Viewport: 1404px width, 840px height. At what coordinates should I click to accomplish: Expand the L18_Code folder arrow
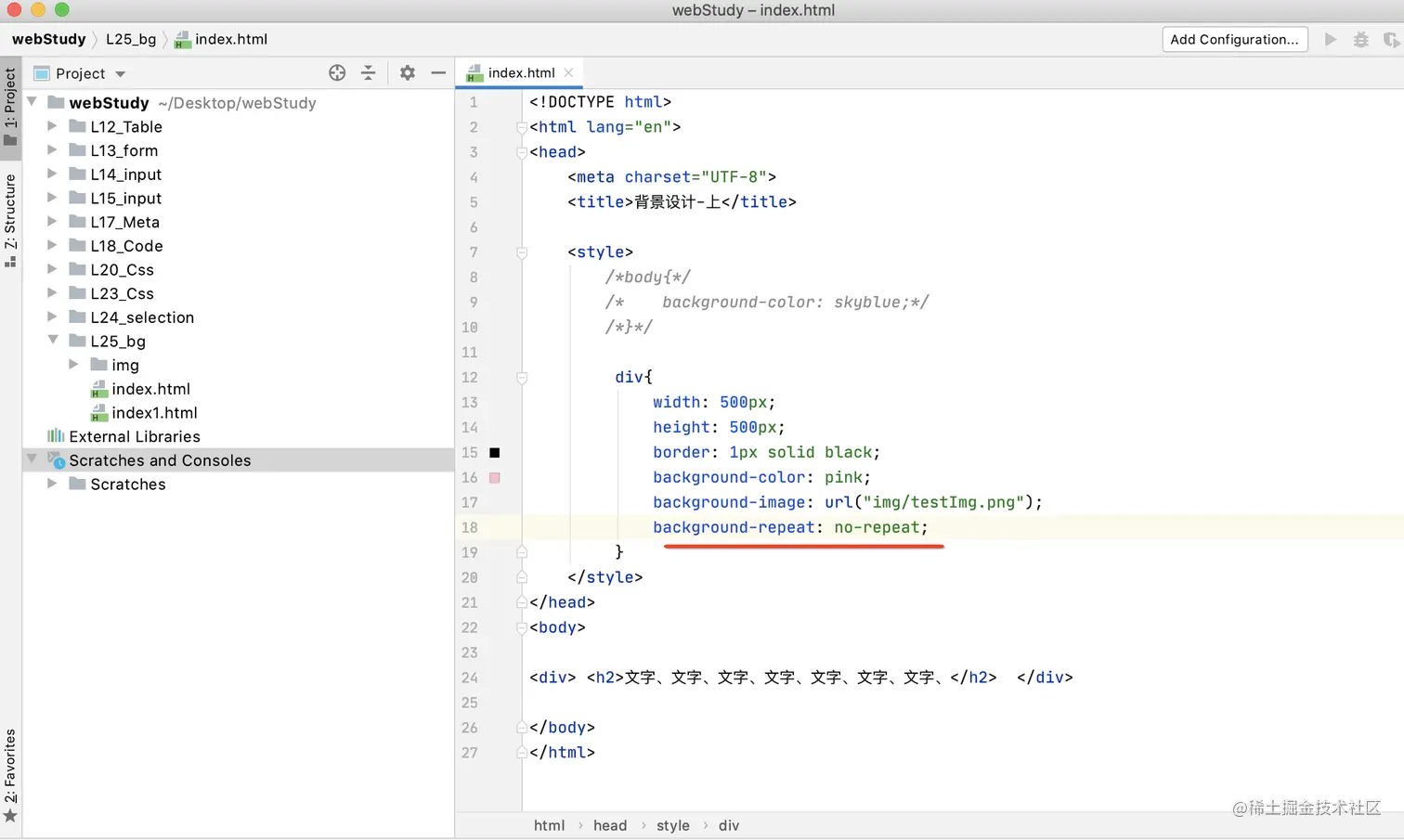click(52, 245)
